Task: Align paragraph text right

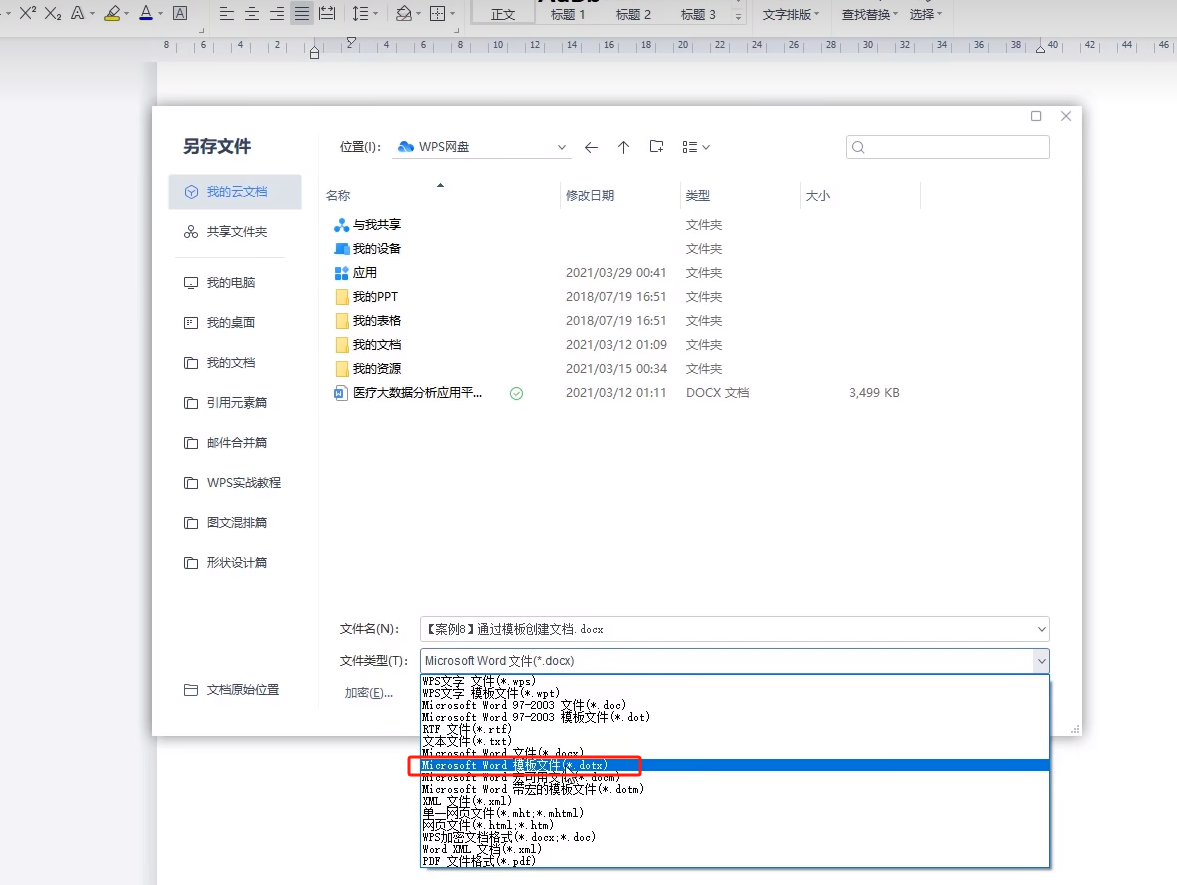Action: point(277,14)
